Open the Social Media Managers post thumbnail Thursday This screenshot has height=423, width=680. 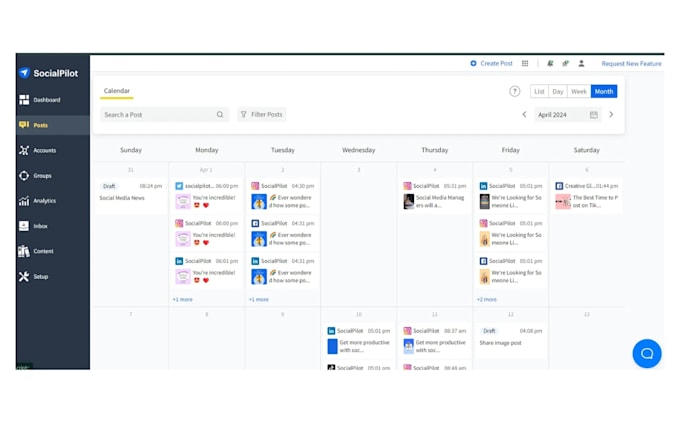[x=409, y=201]
